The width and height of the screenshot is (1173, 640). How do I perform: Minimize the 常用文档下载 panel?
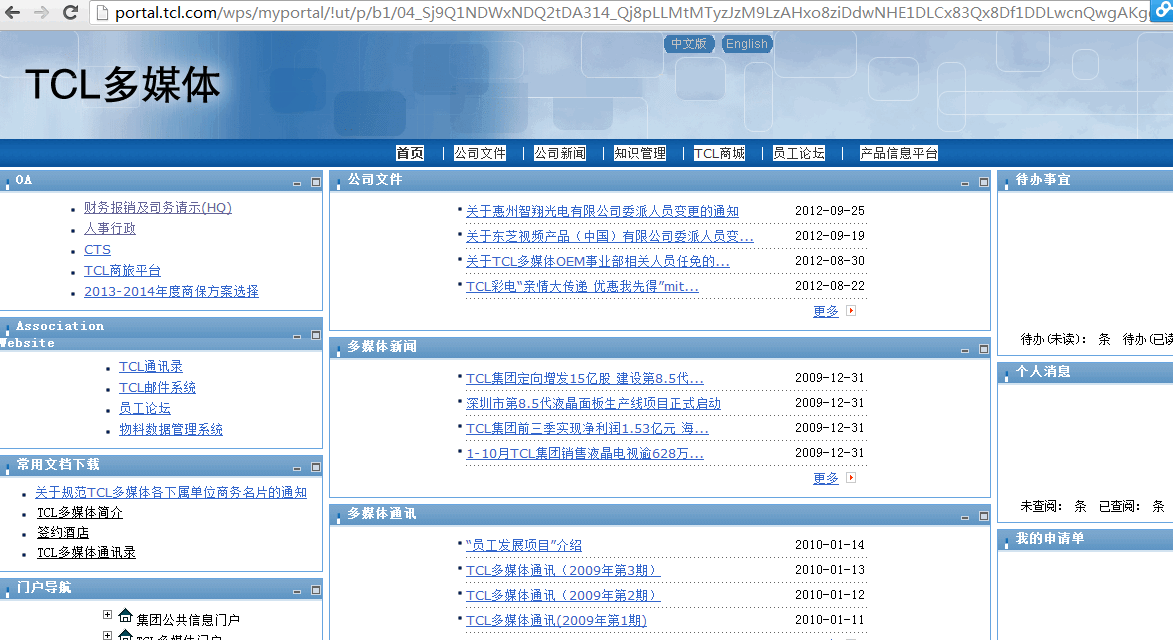click(x=297, y=468)
